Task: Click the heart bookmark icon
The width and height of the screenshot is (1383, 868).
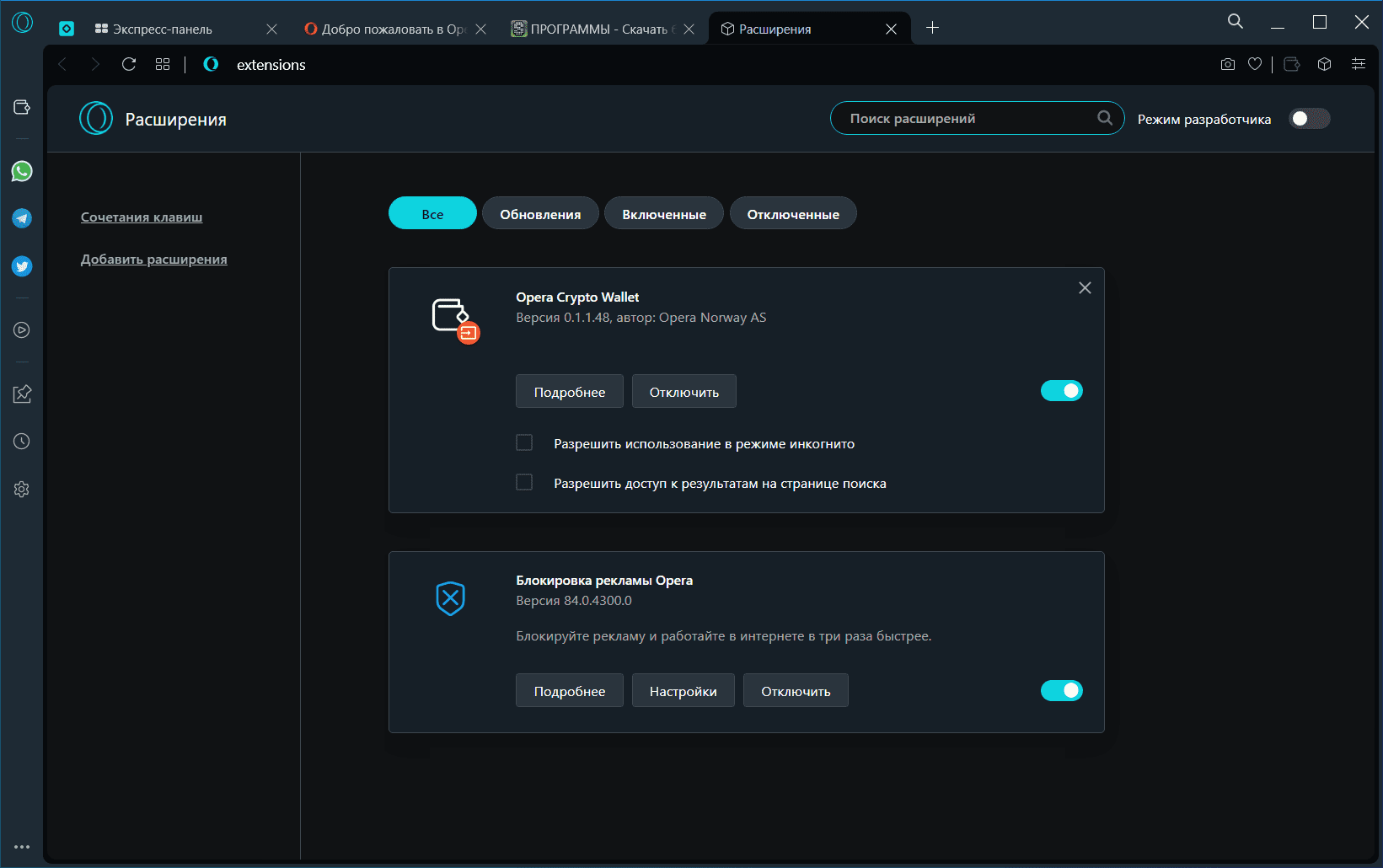Action: click(1255, 64)
